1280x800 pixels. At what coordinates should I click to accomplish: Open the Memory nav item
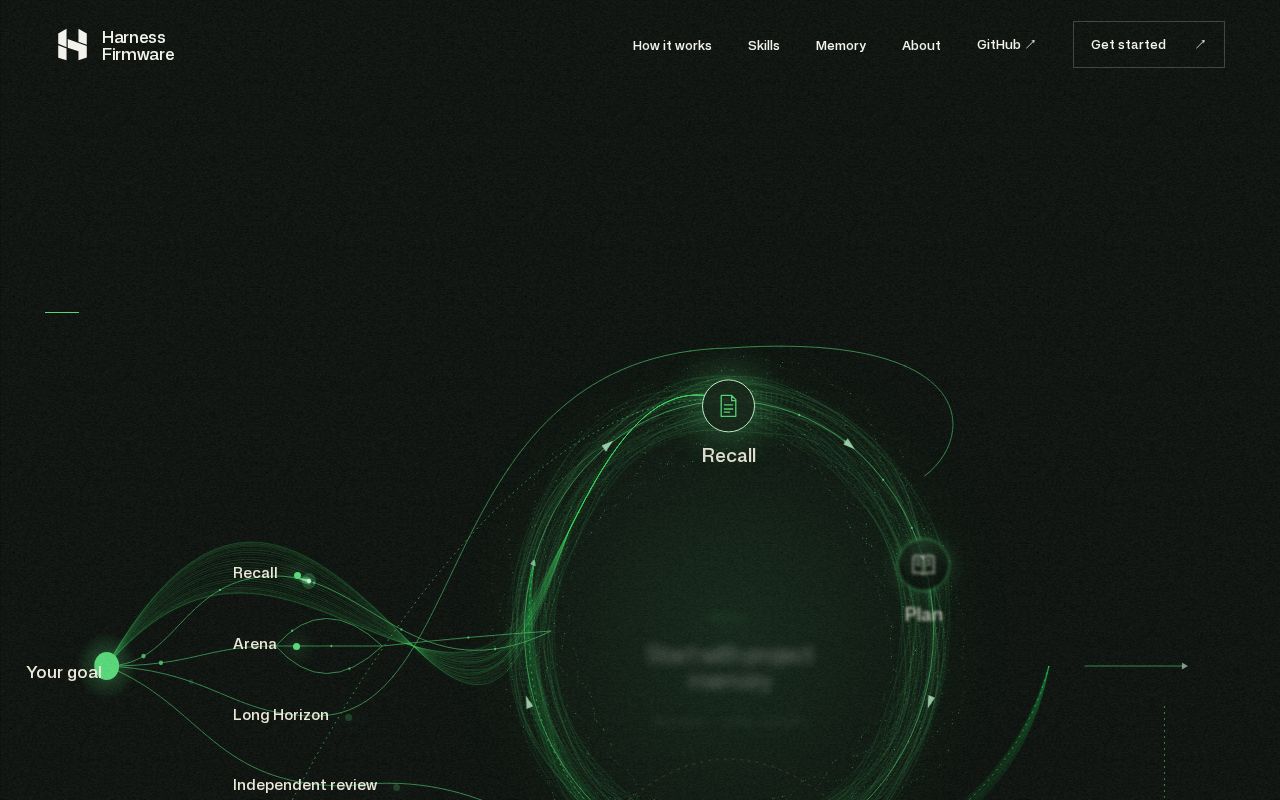tap(841, 45)
